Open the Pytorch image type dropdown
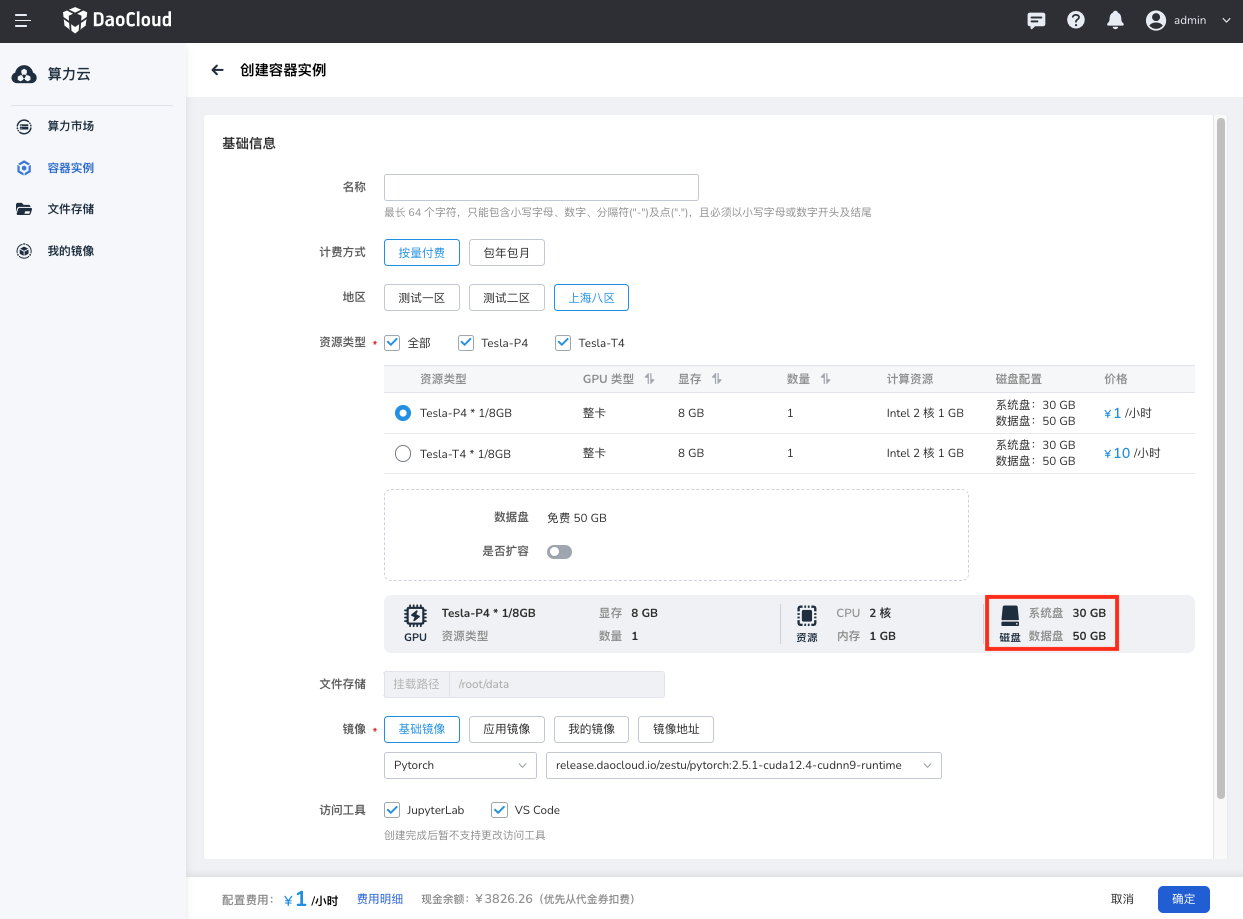1243x919 pixels. 460,765
